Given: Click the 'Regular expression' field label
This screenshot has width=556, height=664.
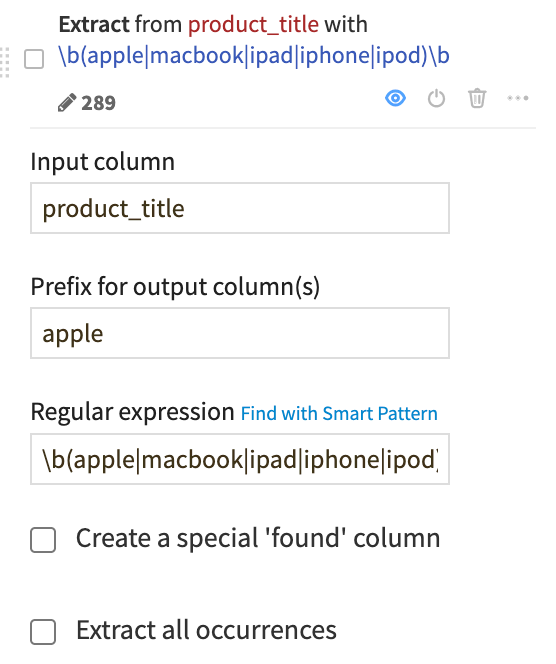Looking at the screenshot, I should pyautogui.click(x=133, y=412).
